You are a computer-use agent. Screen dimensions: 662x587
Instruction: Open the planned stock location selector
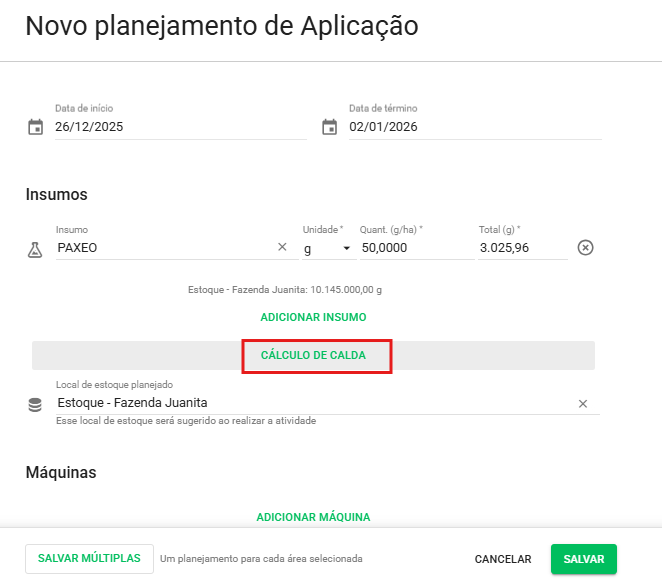pyautogui.click(x=300, y=403)
